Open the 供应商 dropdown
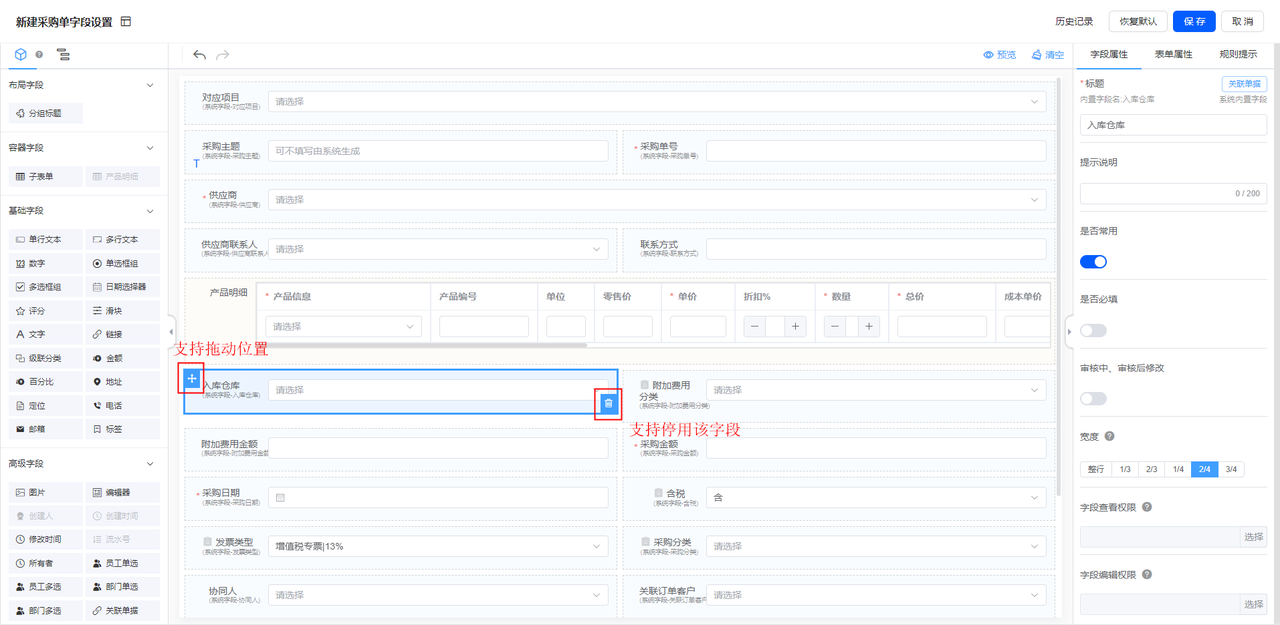Viewport: 1280px width, 625px height. (657, 199)
